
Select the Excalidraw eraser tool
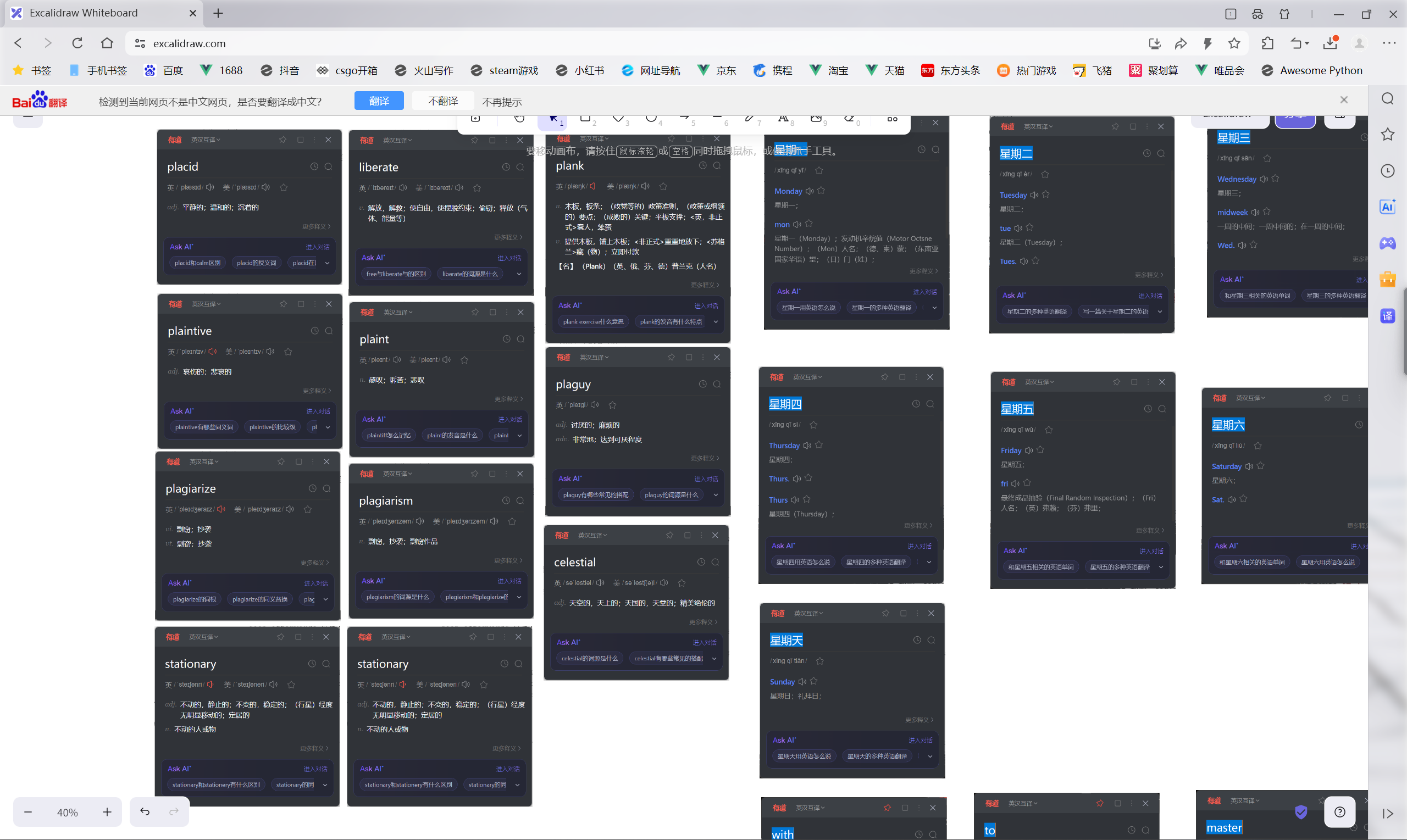(849, 118)
